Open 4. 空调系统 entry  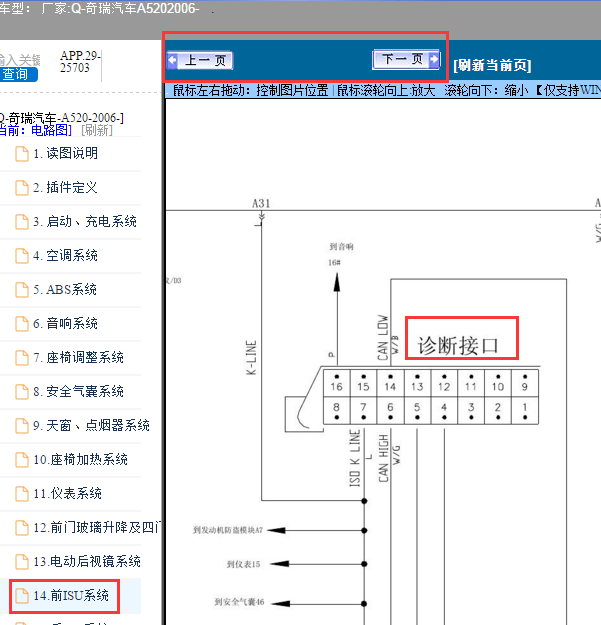[65, 256]
